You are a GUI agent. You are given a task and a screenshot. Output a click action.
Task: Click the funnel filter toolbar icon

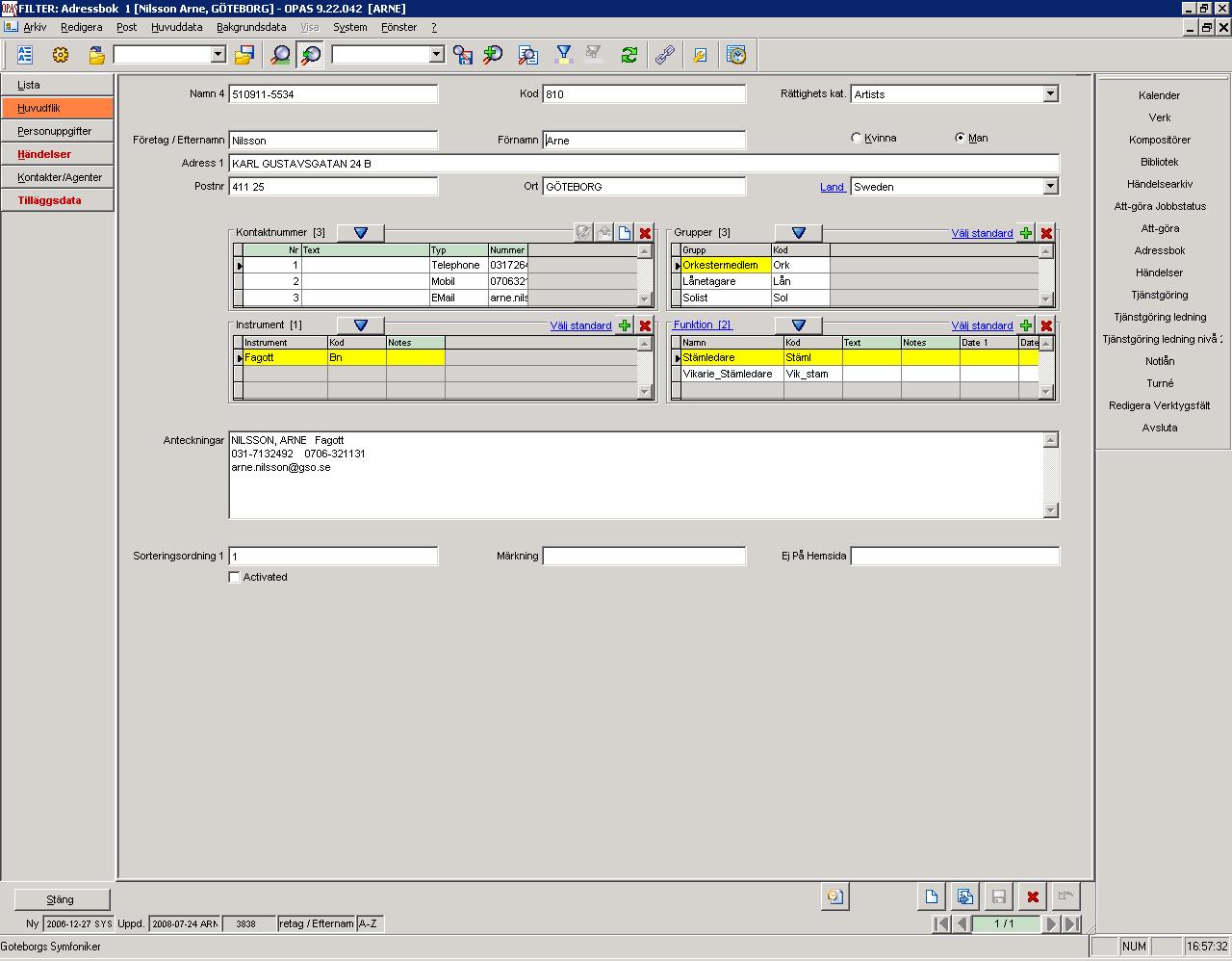point(564,55)
